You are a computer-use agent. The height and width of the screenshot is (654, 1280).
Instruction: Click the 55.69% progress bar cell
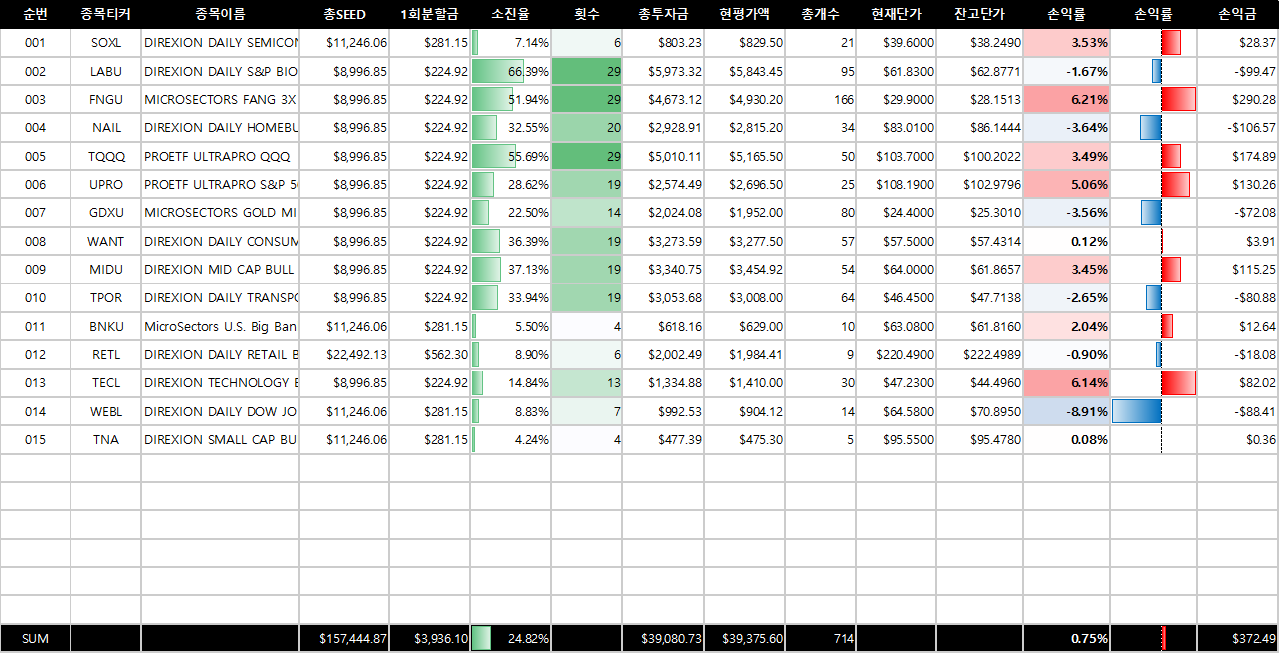(x=510, y=156)
